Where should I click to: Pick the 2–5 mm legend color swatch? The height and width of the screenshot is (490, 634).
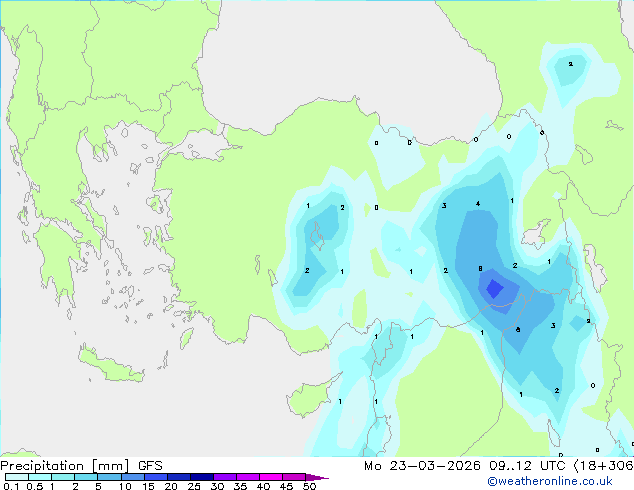tap(86, 477)
